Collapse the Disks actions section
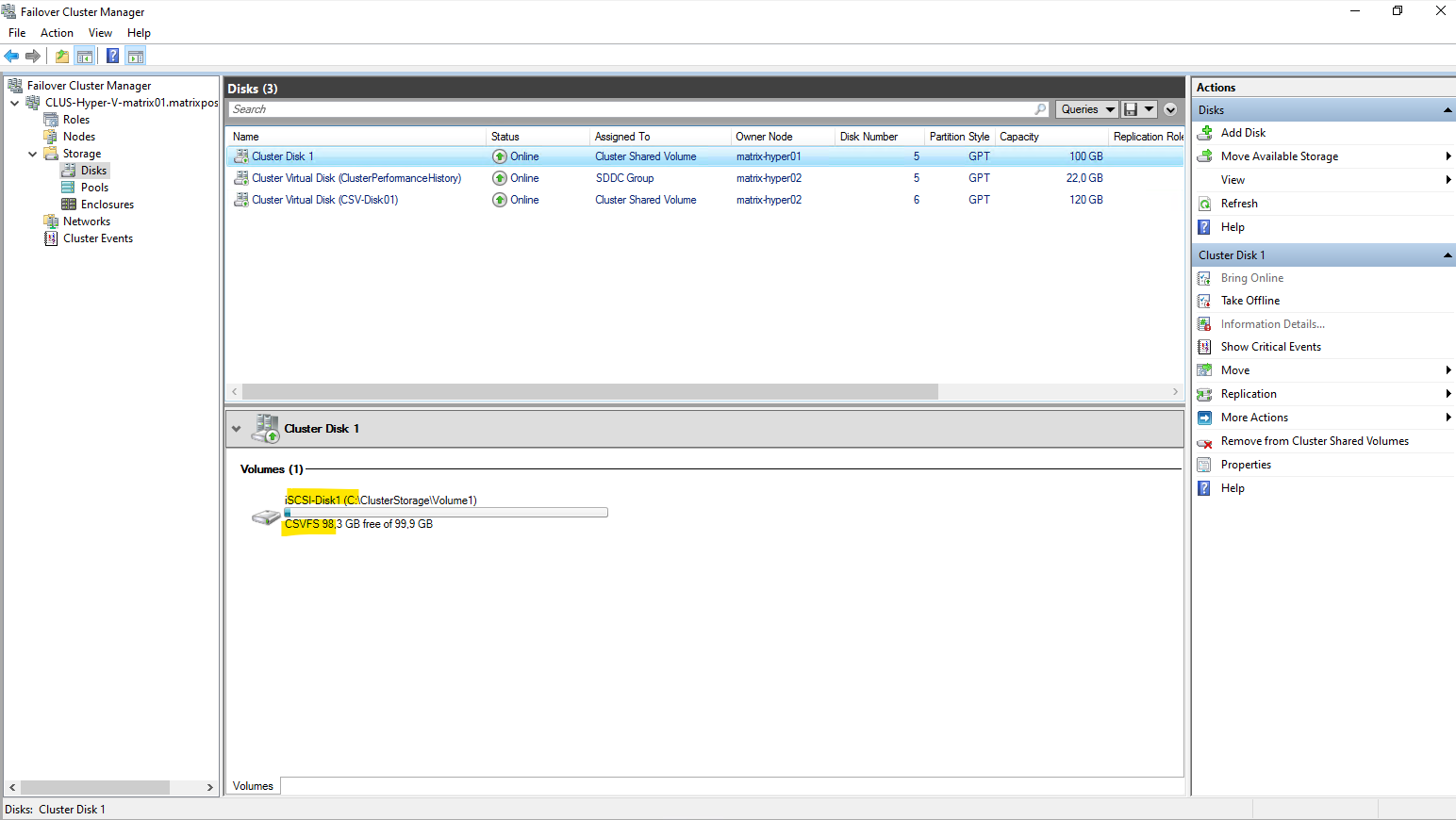Screen dimensions: 1456x820 (1447, 110)
